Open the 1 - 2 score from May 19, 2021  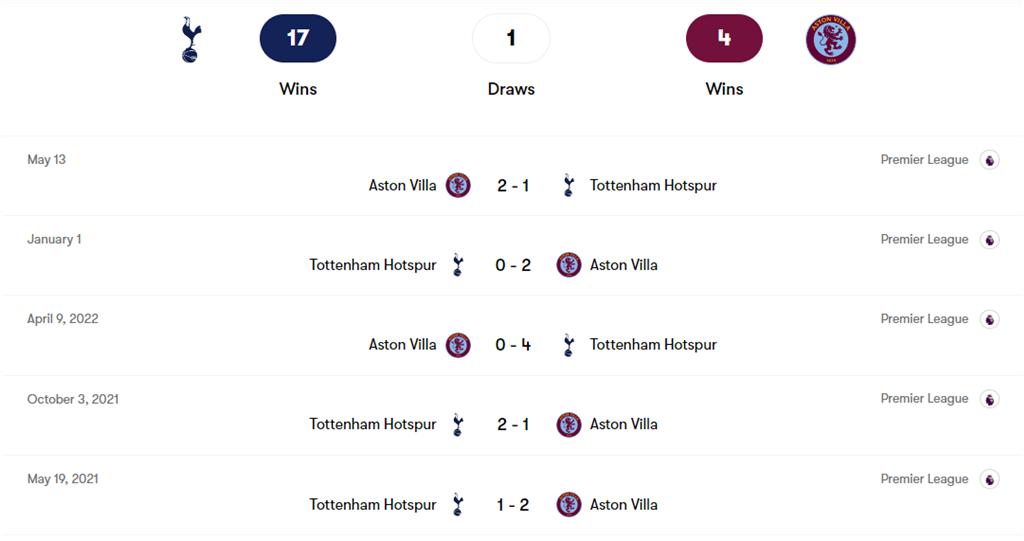point(513,505)
